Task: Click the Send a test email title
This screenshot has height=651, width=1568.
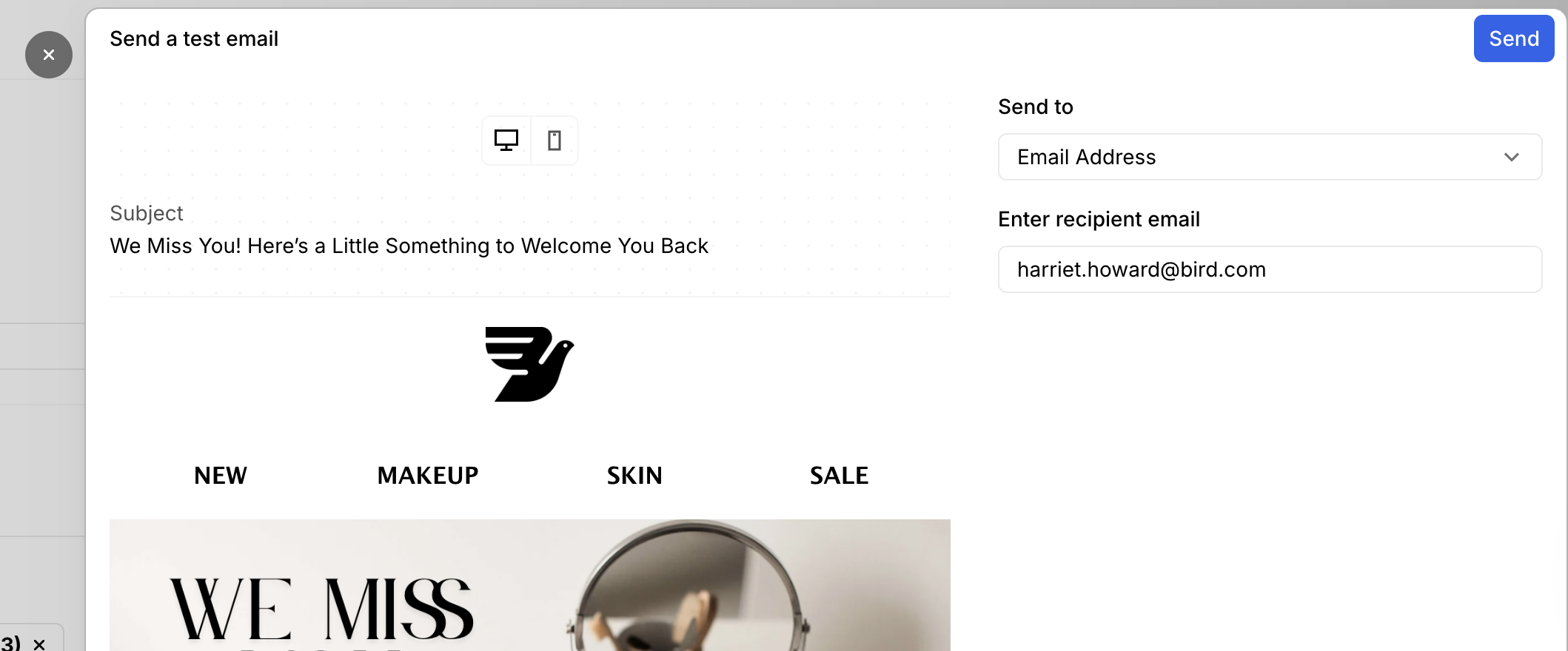Action: click(194, 38)
